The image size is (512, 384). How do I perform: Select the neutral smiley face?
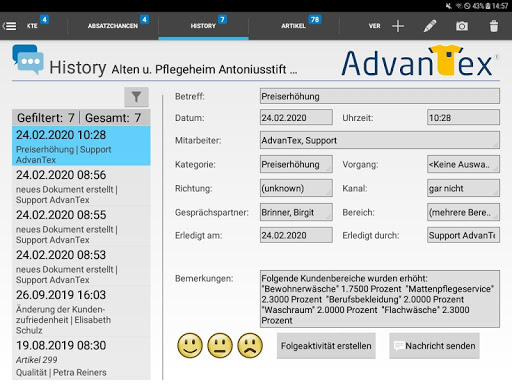[x=220, y=345]
